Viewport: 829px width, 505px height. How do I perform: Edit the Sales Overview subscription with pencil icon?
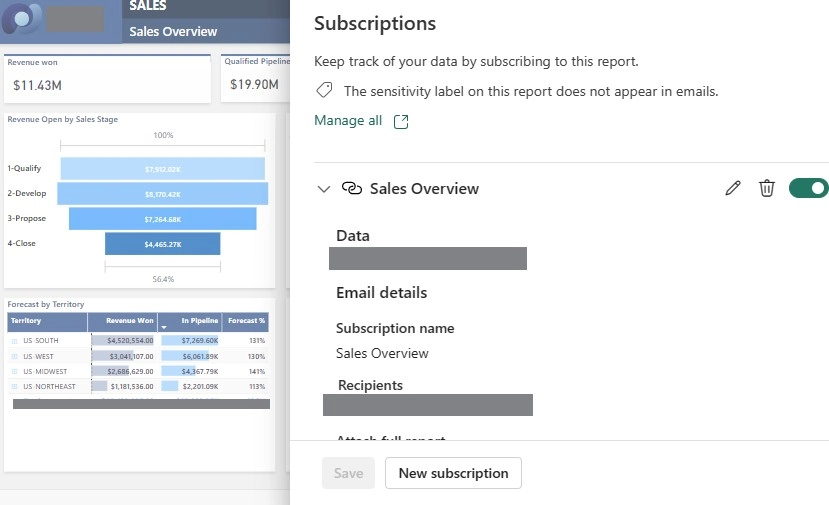(733, 188)
